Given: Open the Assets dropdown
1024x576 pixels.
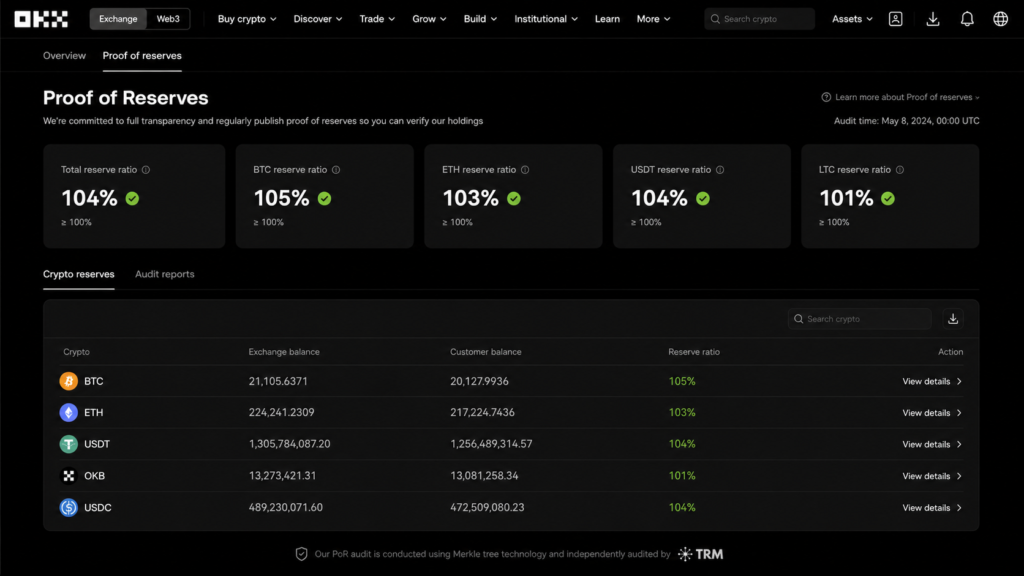Looking at the screenshot, I should [x=852, y=19].
